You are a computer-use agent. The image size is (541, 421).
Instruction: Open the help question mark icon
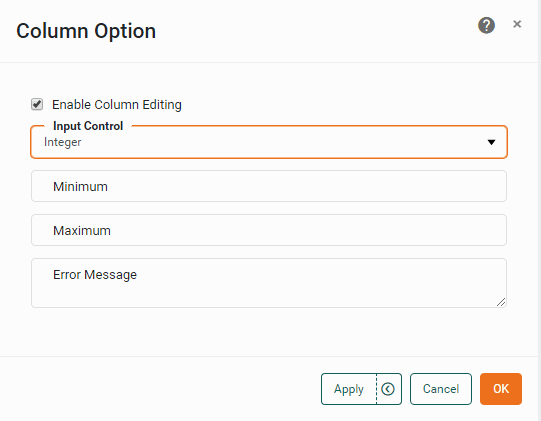(x=486, y=25)
